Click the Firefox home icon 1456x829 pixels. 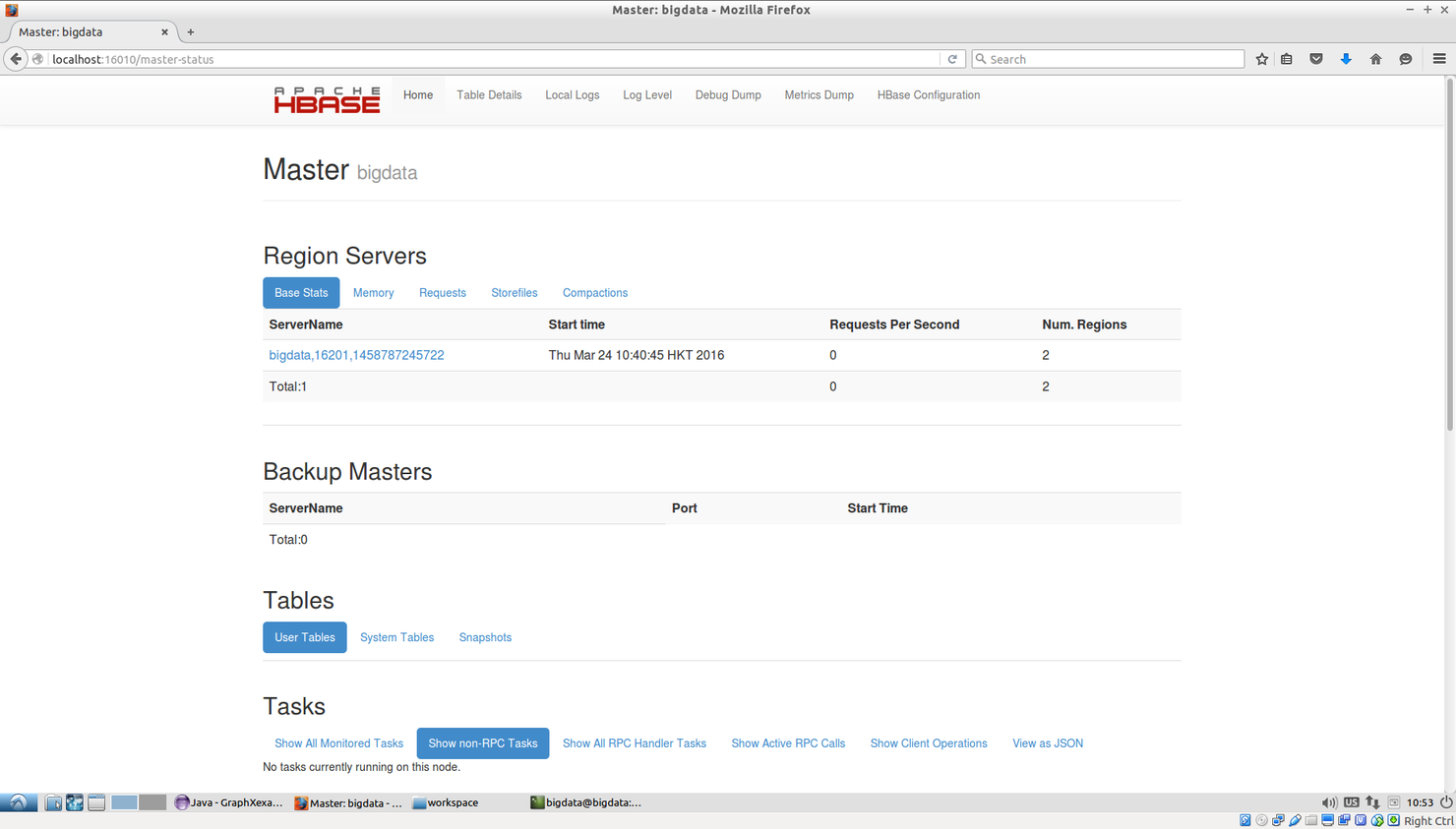[1375, 59]
